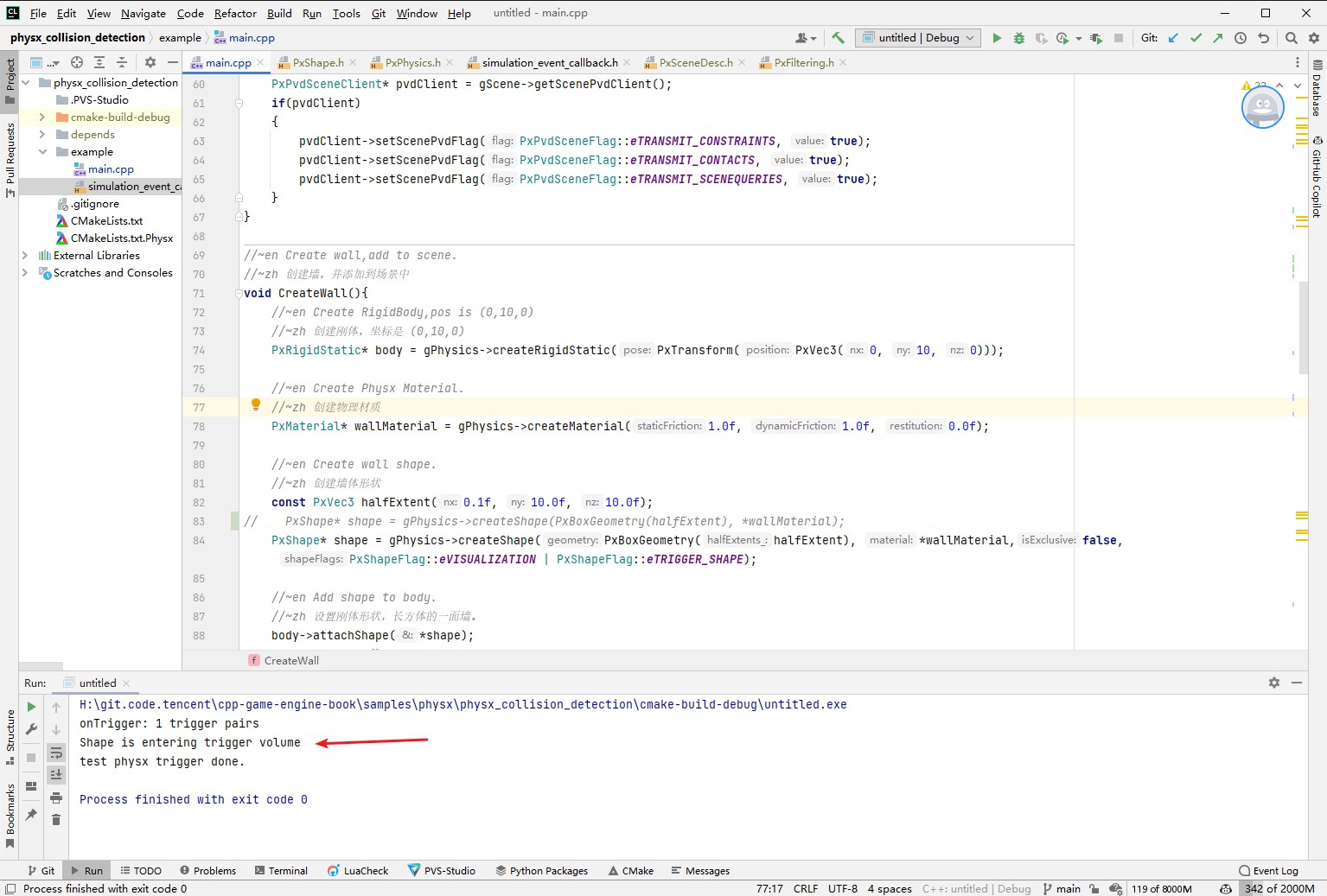Open the Refactor menu
Viewport: 1327px width, 896px height.
coord(235,13)
